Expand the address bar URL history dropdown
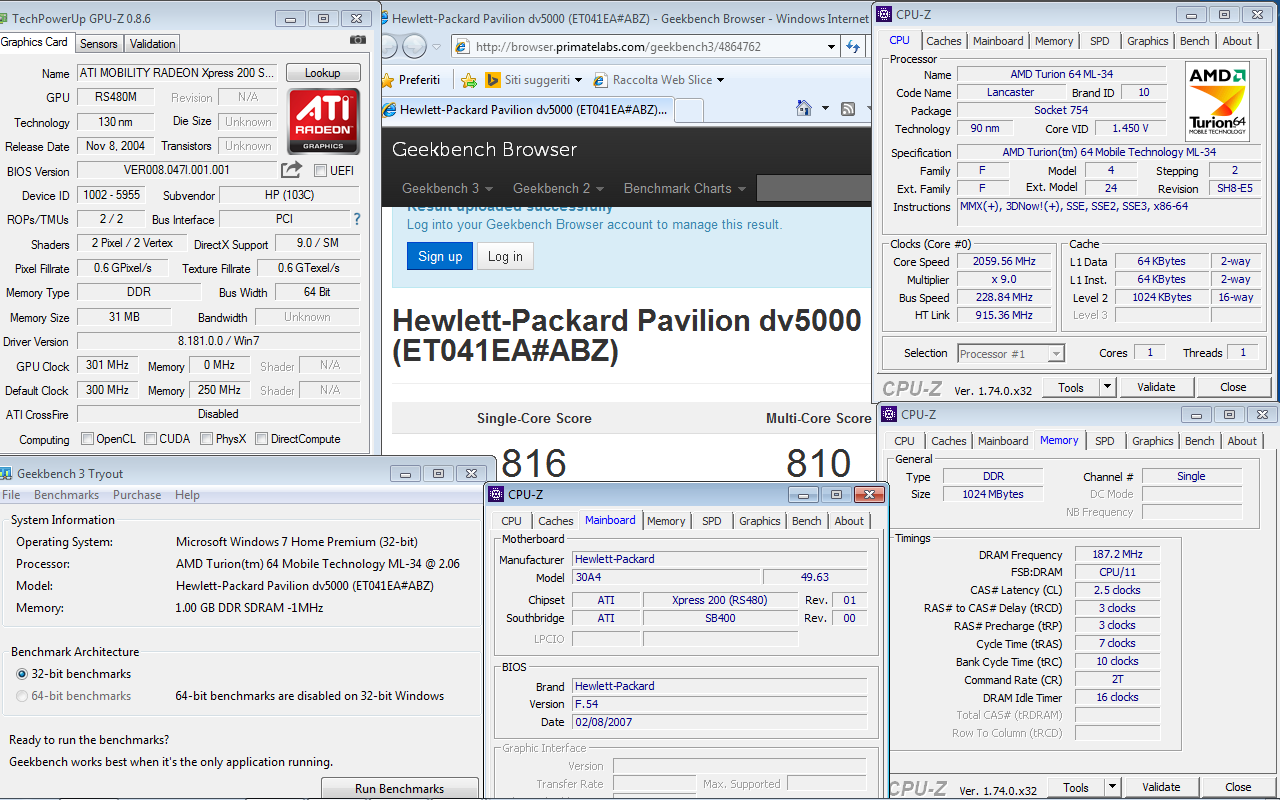 click(831, 46)
